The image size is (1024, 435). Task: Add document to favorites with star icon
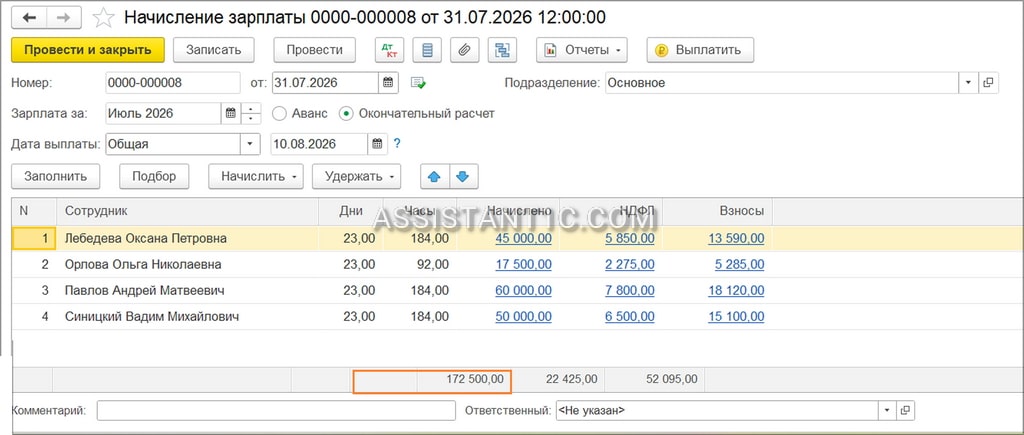tap(103, 18)
